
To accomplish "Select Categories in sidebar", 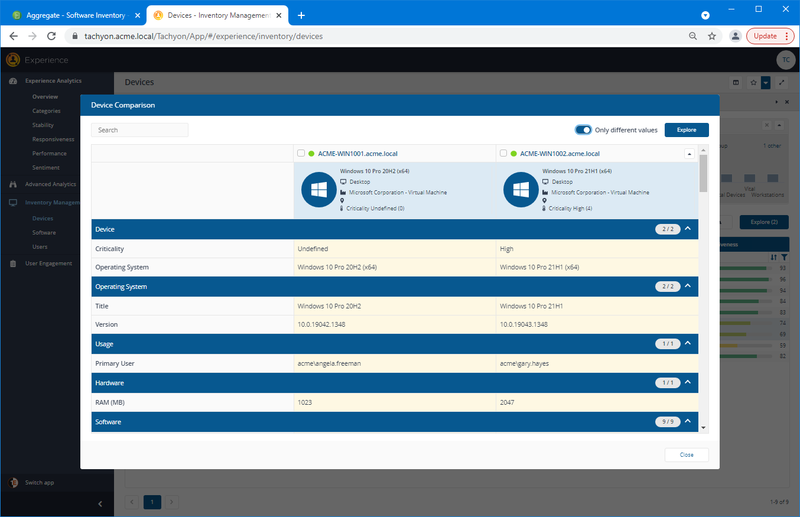I will click(46, 111).
